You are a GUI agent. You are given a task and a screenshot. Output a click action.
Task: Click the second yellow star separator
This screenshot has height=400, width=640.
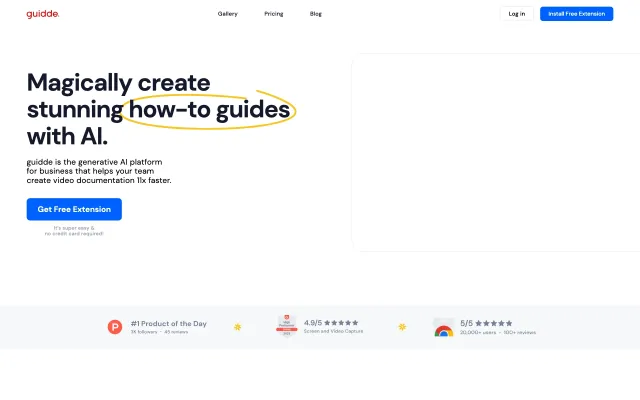[x=402, y=327]
